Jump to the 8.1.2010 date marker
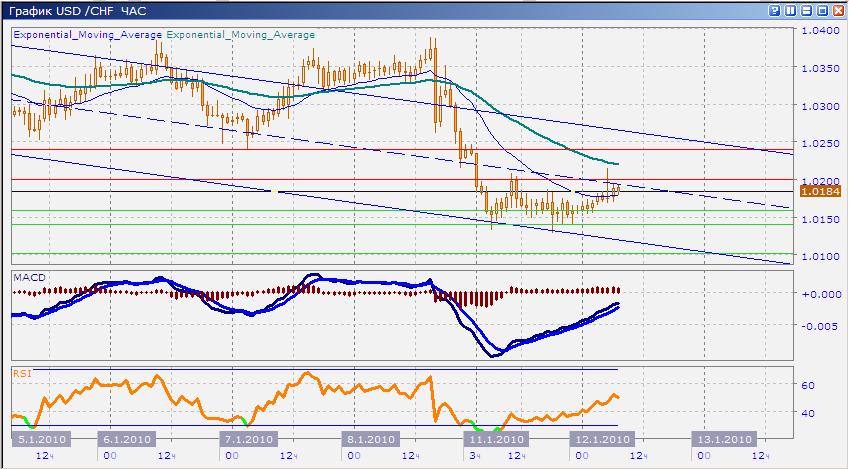849x469 pixels. point(370,439)
